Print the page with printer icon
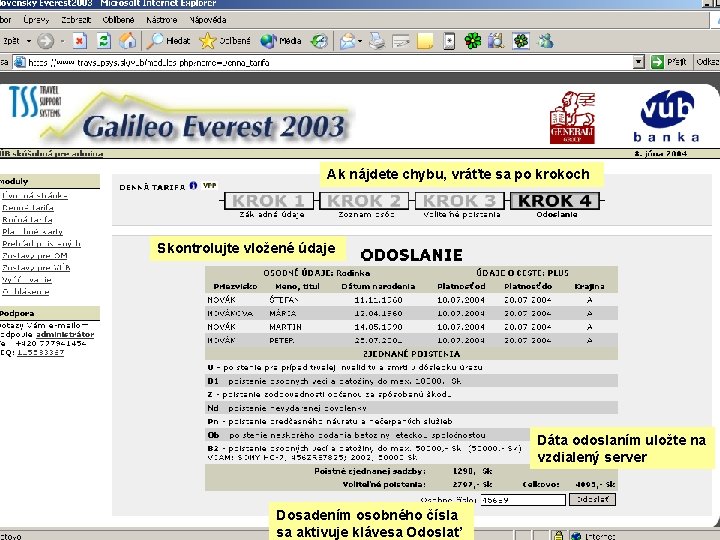This screenshot has width=720, height=540. click(x=377, y=41)
